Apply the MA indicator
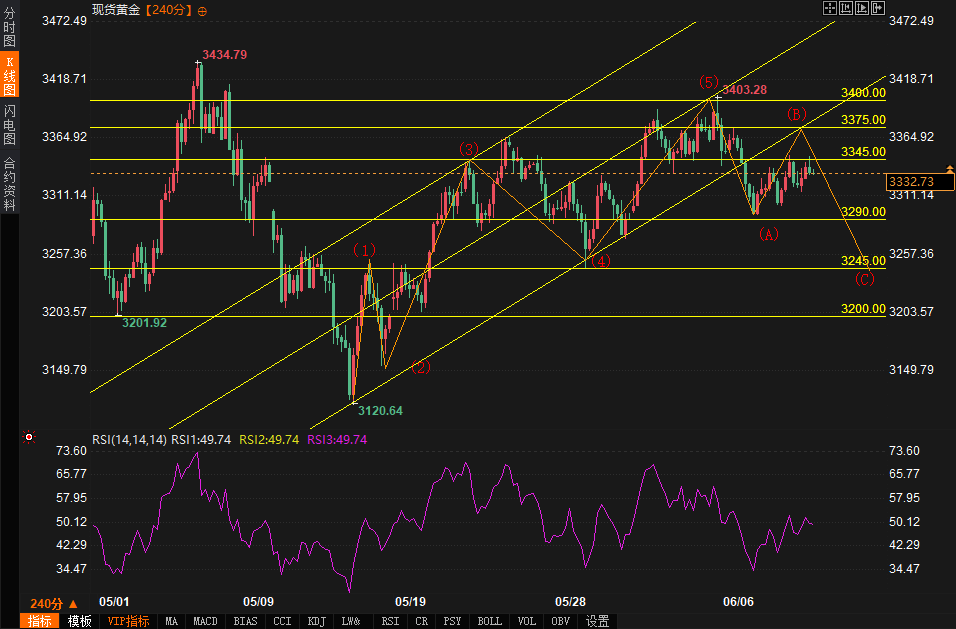956x629 pixels. [172, 621]
